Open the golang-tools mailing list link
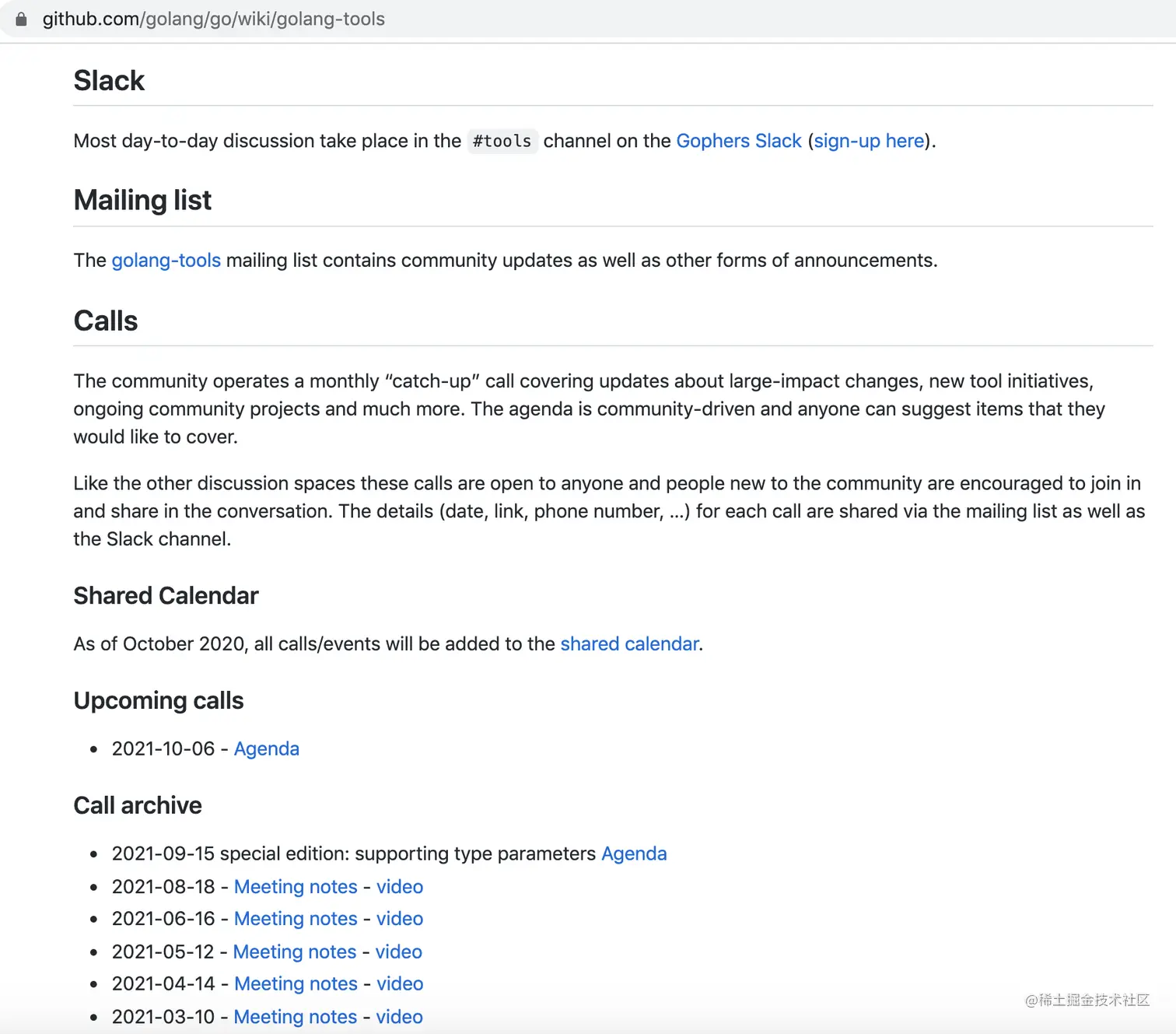This screenshot has width=1176, height=1034. tap(166, 260)
